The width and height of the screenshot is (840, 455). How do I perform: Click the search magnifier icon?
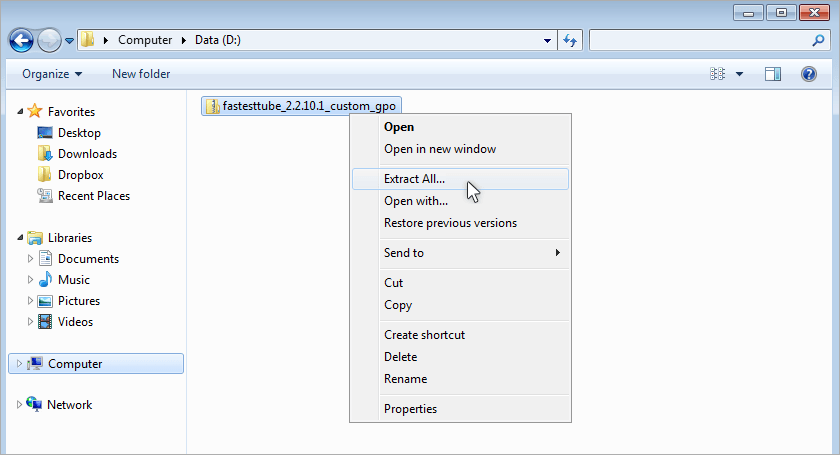click(x=817, y=40)
